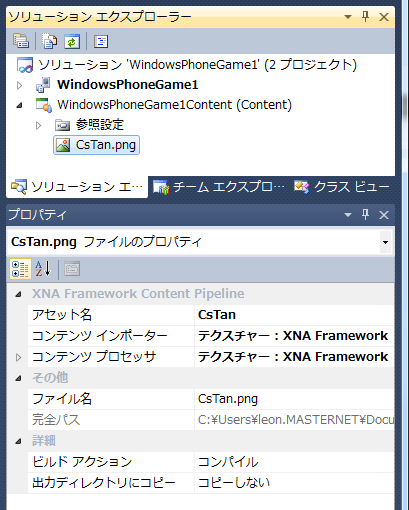The width and height of the screenshot is (409, 510).
Task: Pin the Solution Explorer panel
Action: [x=365, y=16]
